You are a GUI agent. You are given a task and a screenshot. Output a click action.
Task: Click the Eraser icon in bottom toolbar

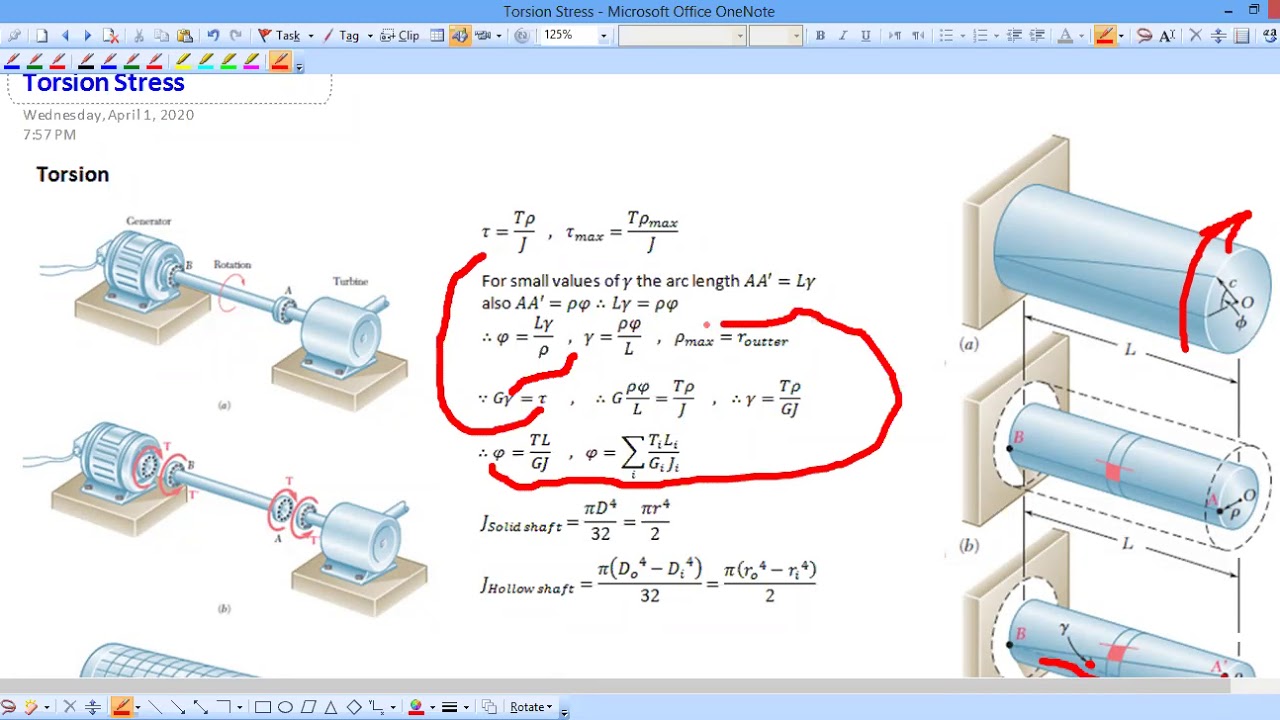tap(31, 707)
